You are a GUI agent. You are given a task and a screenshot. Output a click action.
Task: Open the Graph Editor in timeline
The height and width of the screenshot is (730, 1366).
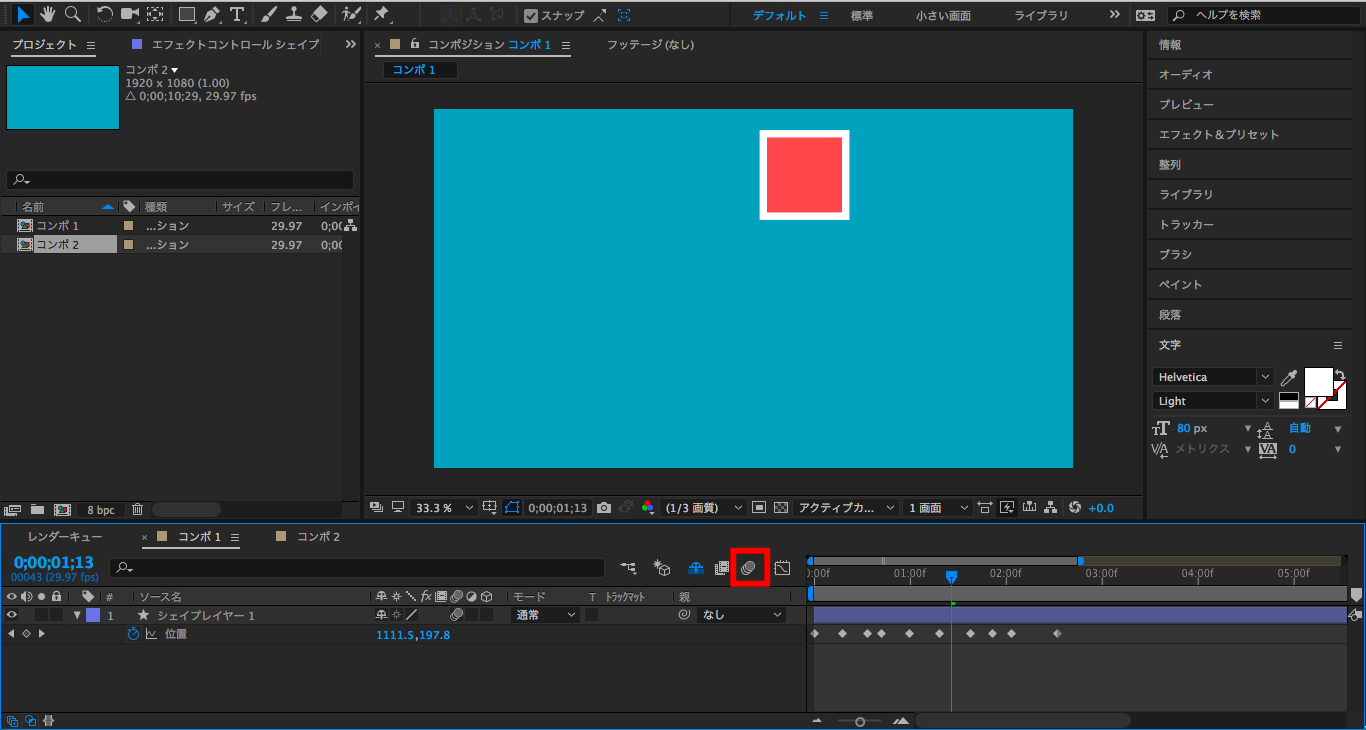coord(782,568)
